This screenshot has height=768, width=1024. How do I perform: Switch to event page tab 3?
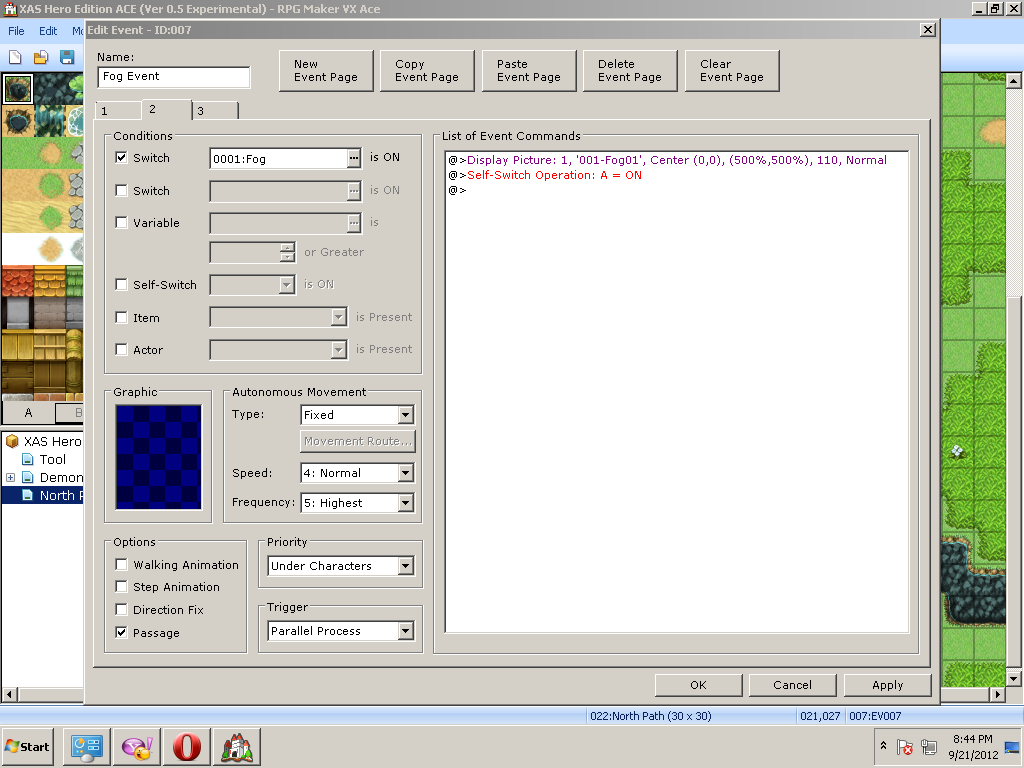[x=213, y=112]
